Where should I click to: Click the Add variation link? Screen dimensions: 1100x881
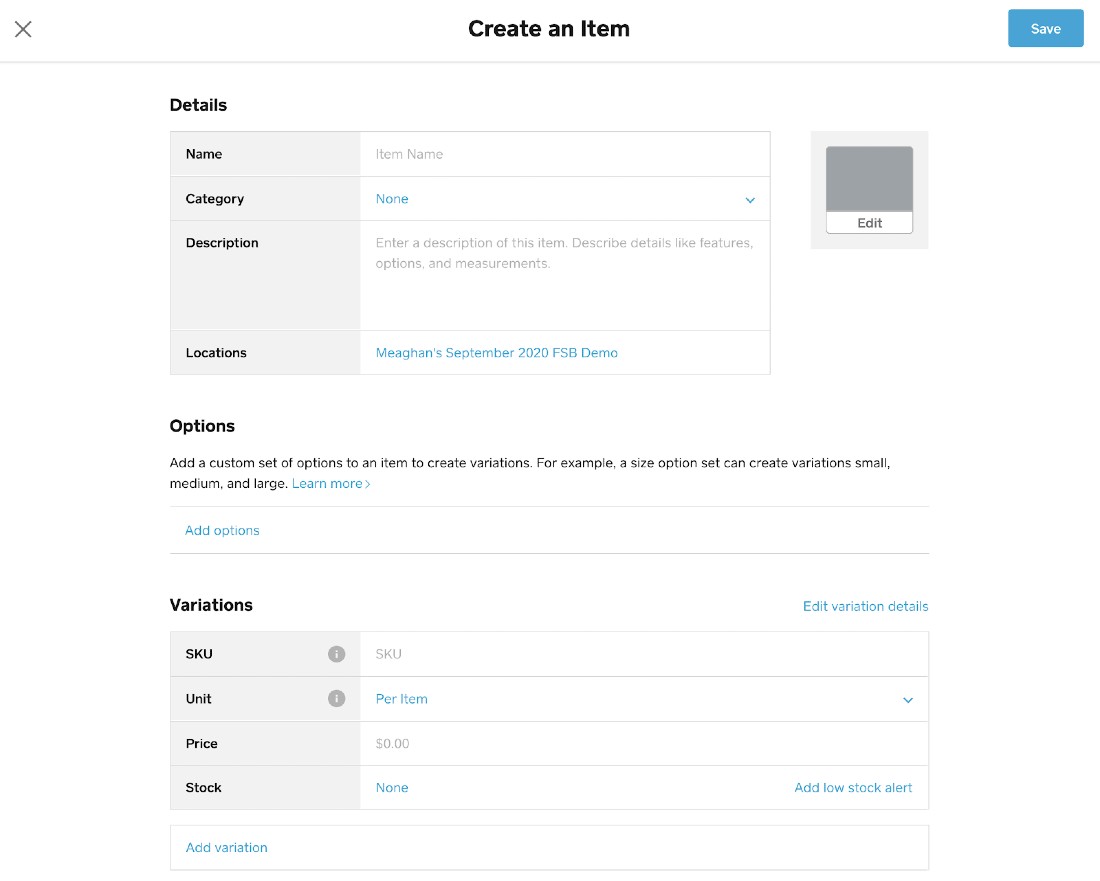[x=227, y=848]
